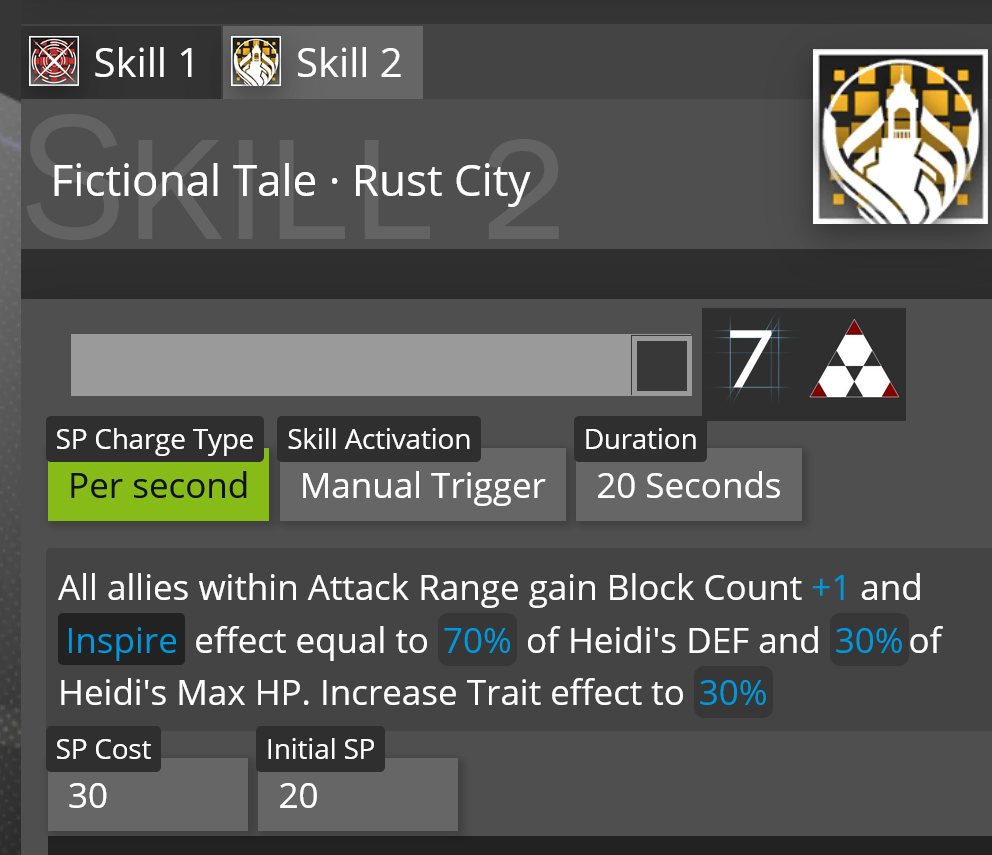The width and height of the screenshot is (992, 855).
Task: Click the Inspire keyword link
Action: (x=121, y=640)
